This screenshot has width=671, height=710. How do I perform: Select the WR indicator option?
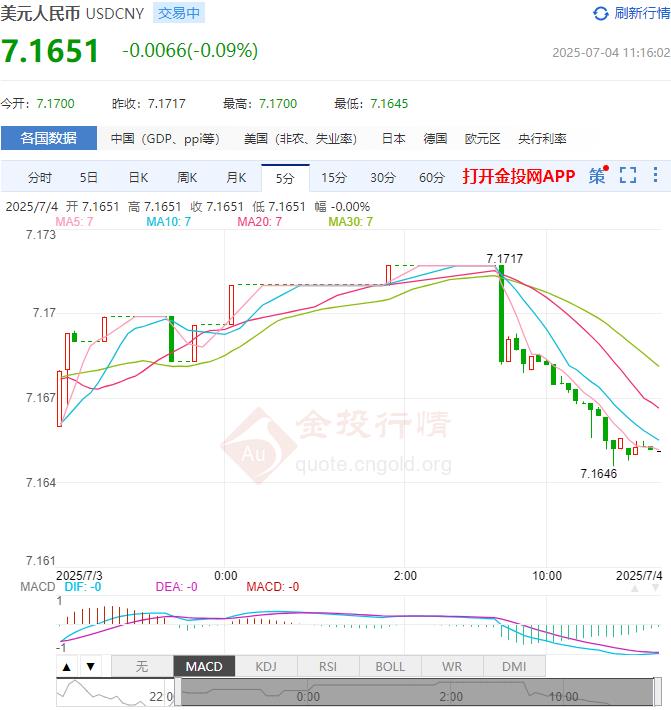452,667
